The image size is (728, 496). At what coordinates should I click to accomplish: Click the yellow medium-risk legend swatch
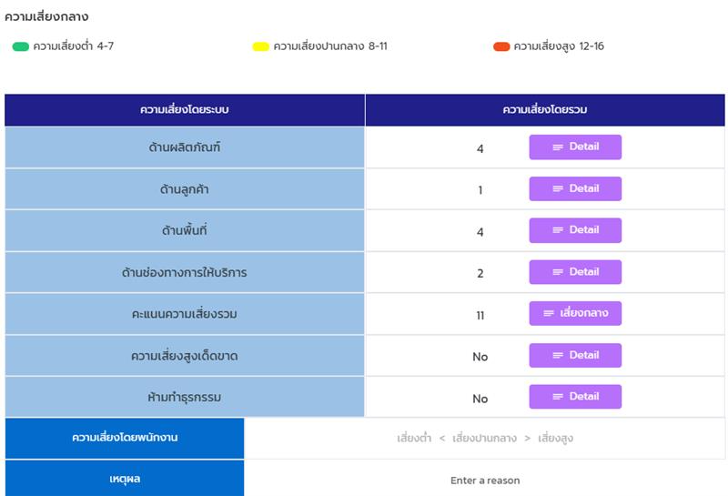point(261,47)
